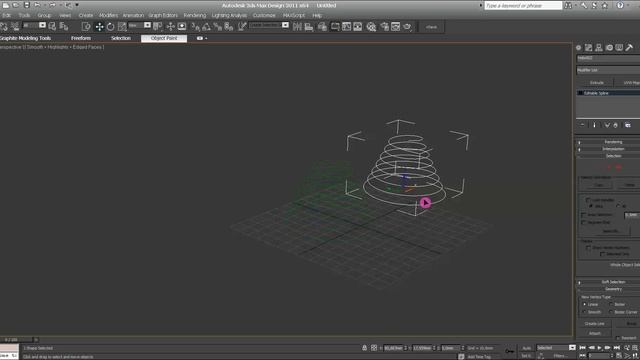Activate the Select and Move tool

tap(99, 27)
